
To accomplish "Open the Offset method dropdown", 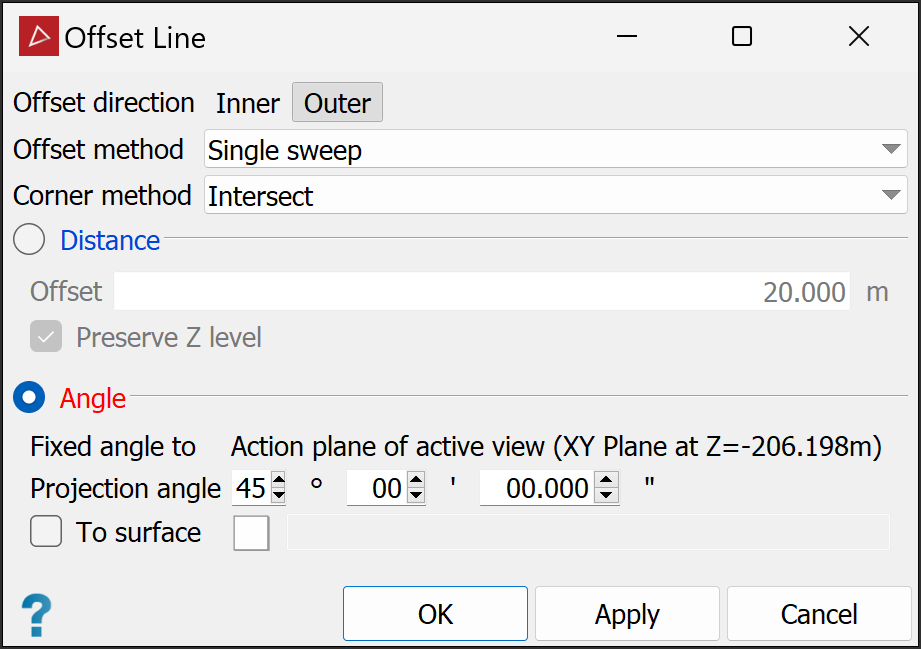I will coord(555,150).
